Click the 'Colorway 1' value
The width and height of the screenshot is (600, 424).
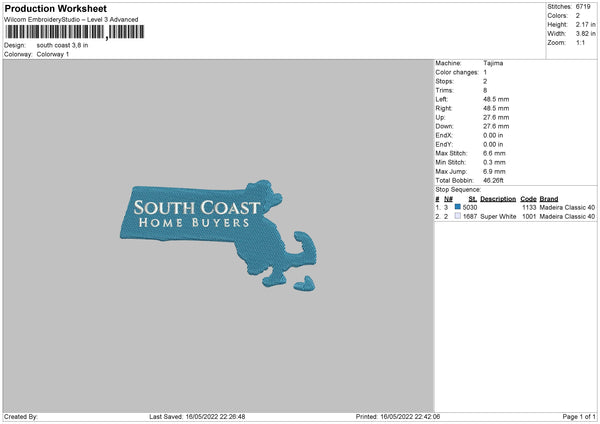coord(53,54)
